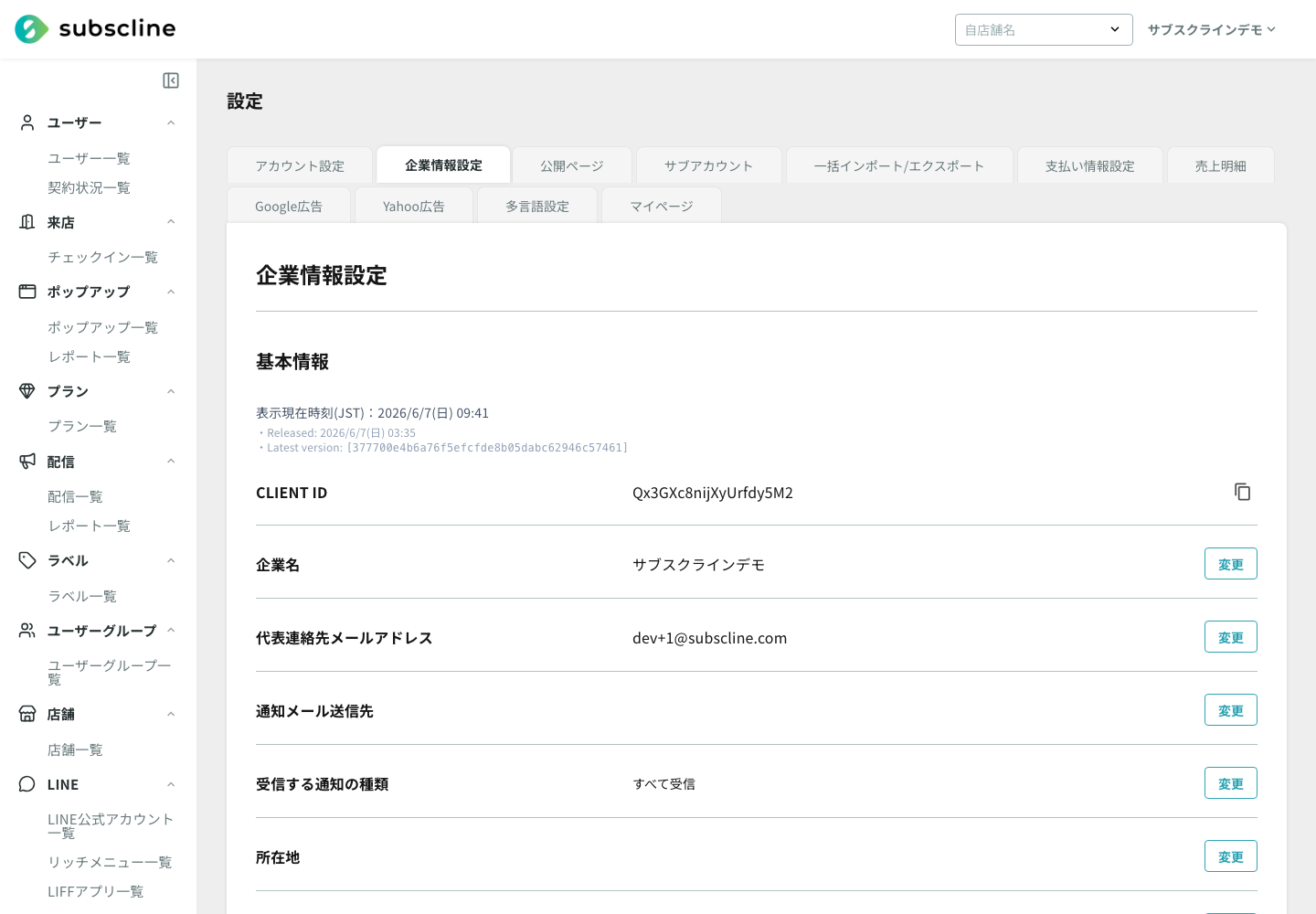
Task: Open the 公開ページ tab
Action: [x=572, y=165]
